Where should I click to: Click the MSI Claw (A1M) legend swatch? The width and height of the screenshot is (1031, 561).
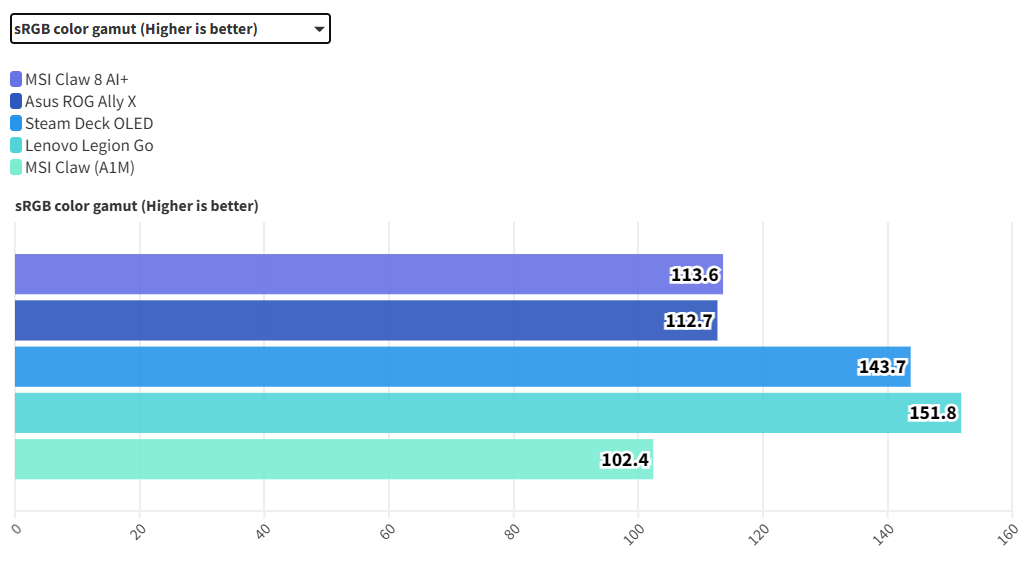16,167
